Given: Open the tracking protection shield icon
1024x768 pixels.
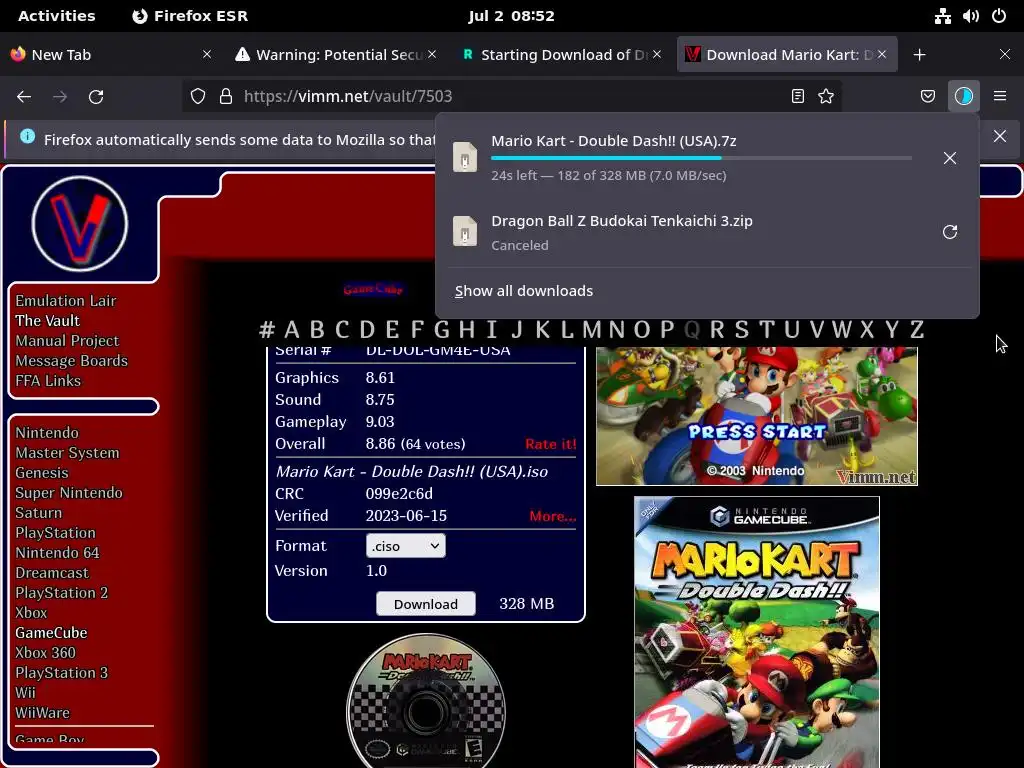Looking at the screenshot, I should (x=198, y=97).
